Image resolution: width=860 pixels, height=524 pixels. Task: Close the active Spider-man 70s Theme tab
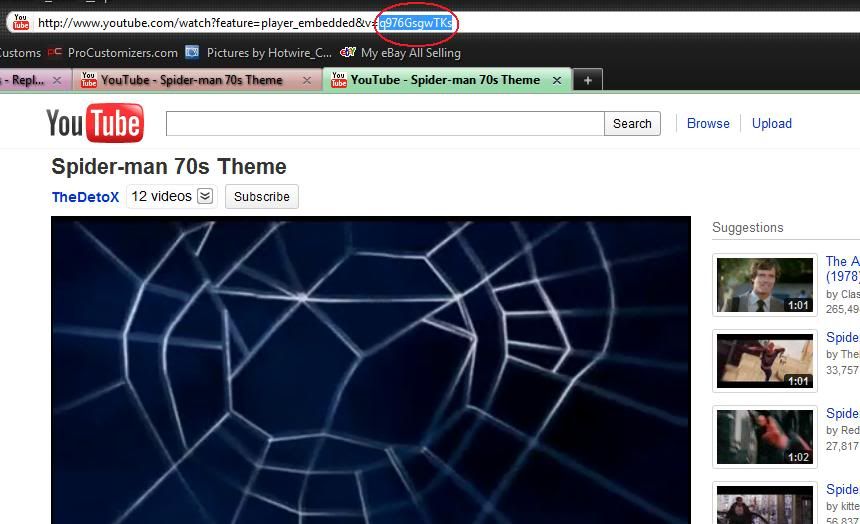coord(557,81)
